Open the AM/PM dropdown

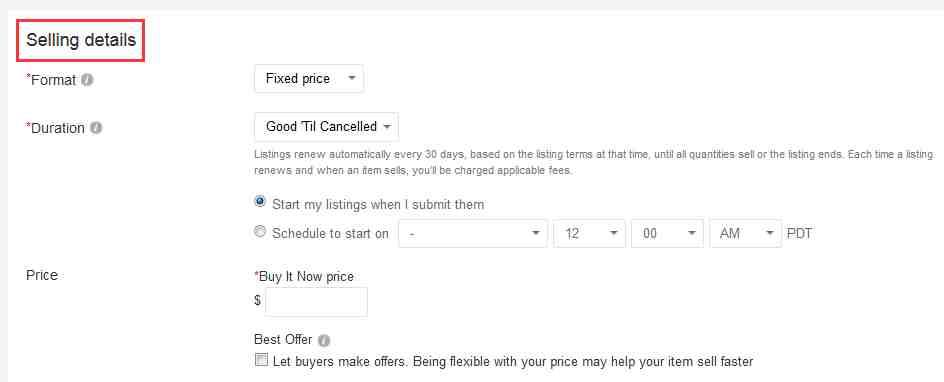(745, 233)
